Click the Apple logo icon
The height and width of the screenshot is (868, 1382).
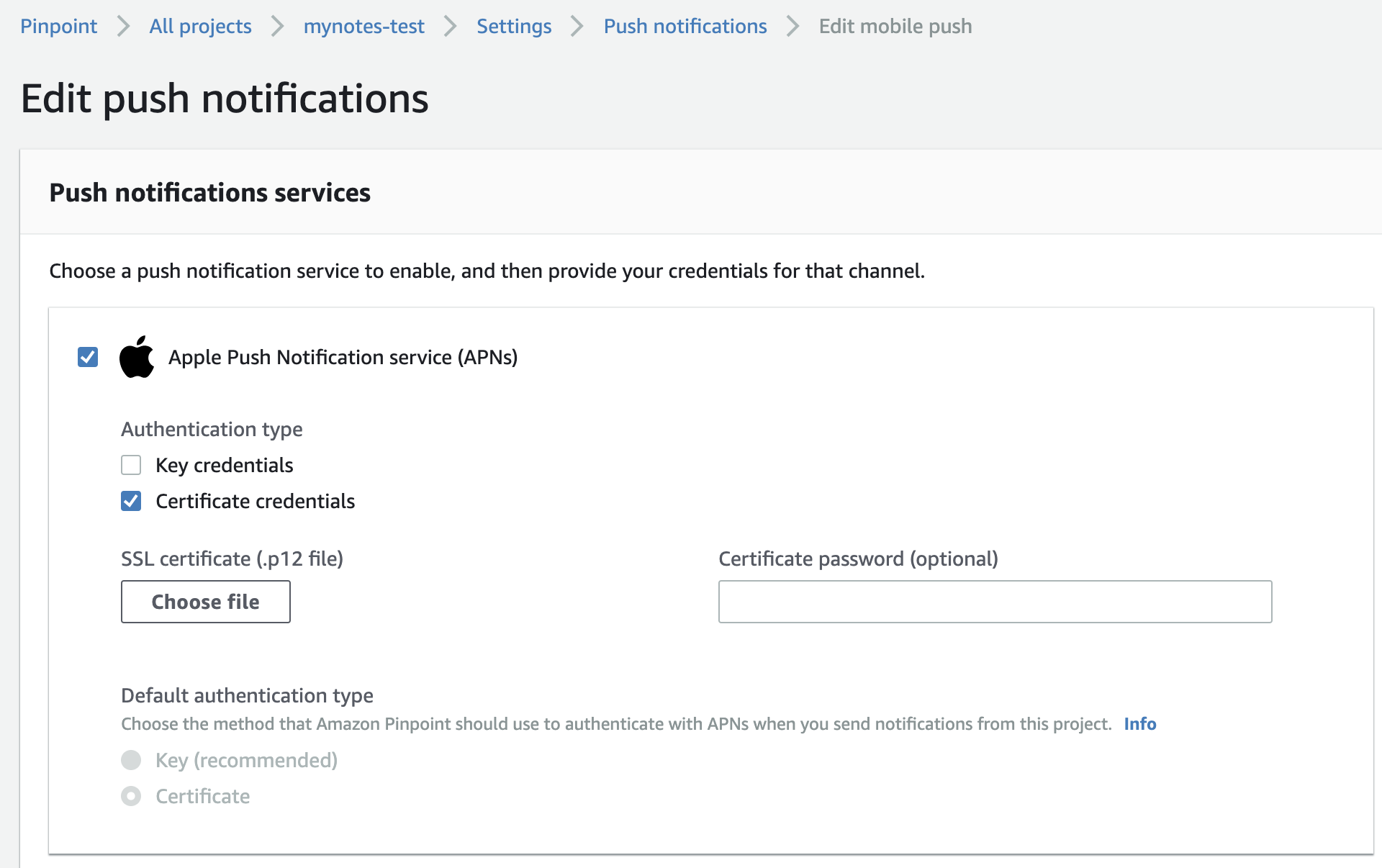coord(137,357)
